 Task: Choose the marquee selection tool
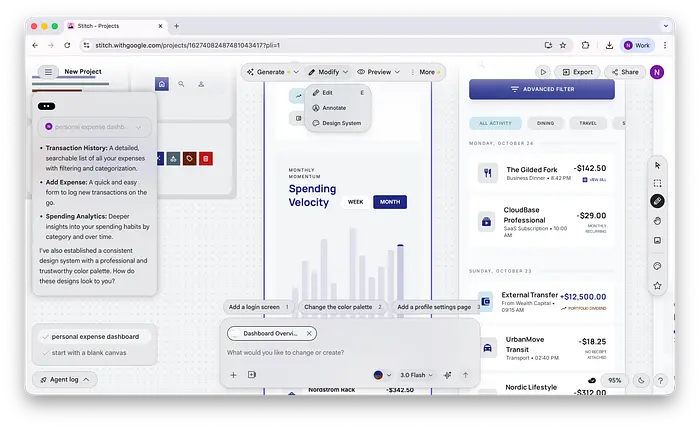coord(657,183)
